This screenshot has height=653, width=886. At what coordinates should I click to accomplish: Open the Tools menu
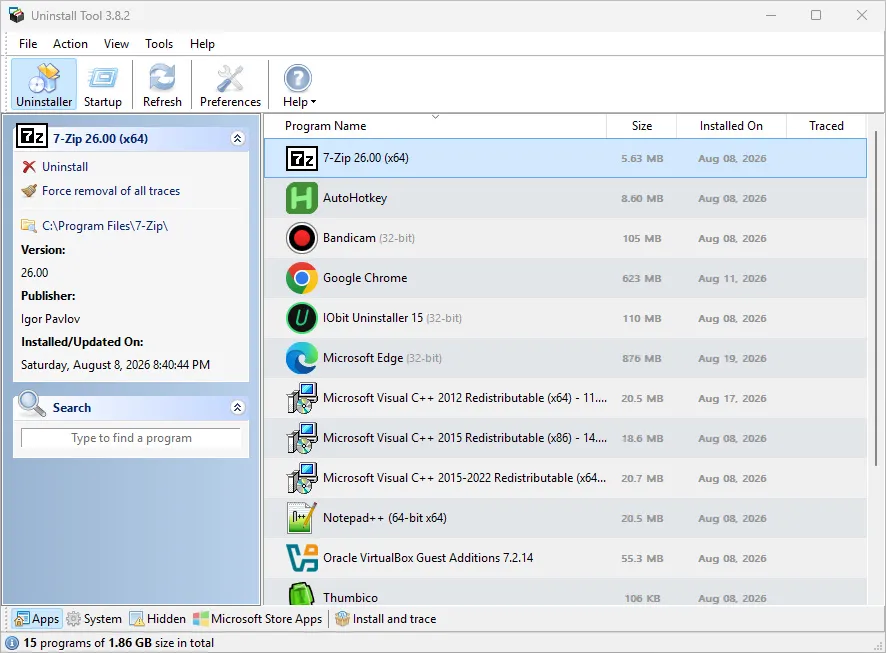[x=159, y=43]
